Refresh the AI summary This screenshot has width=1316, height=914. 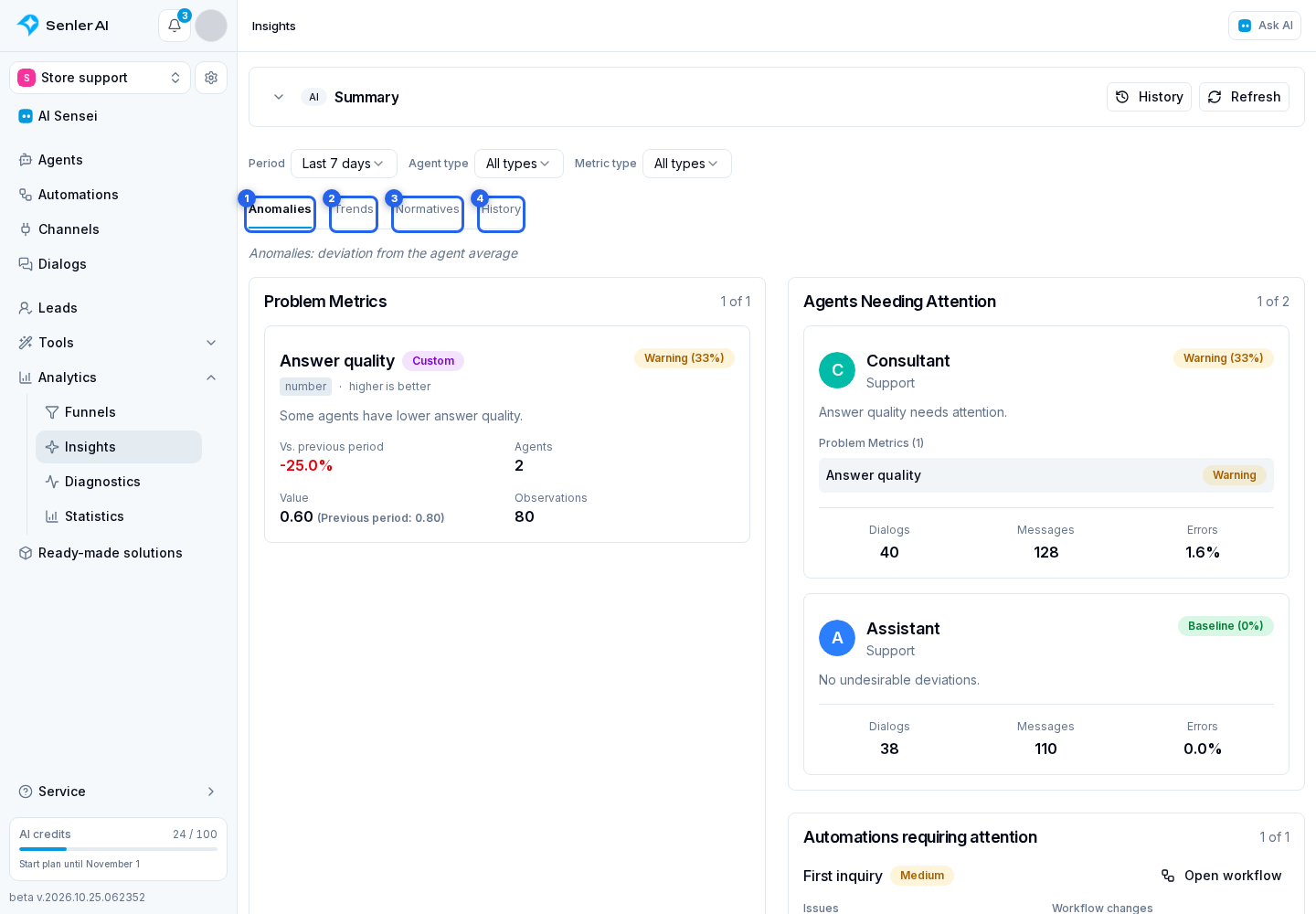click(x=1244, y=97)
